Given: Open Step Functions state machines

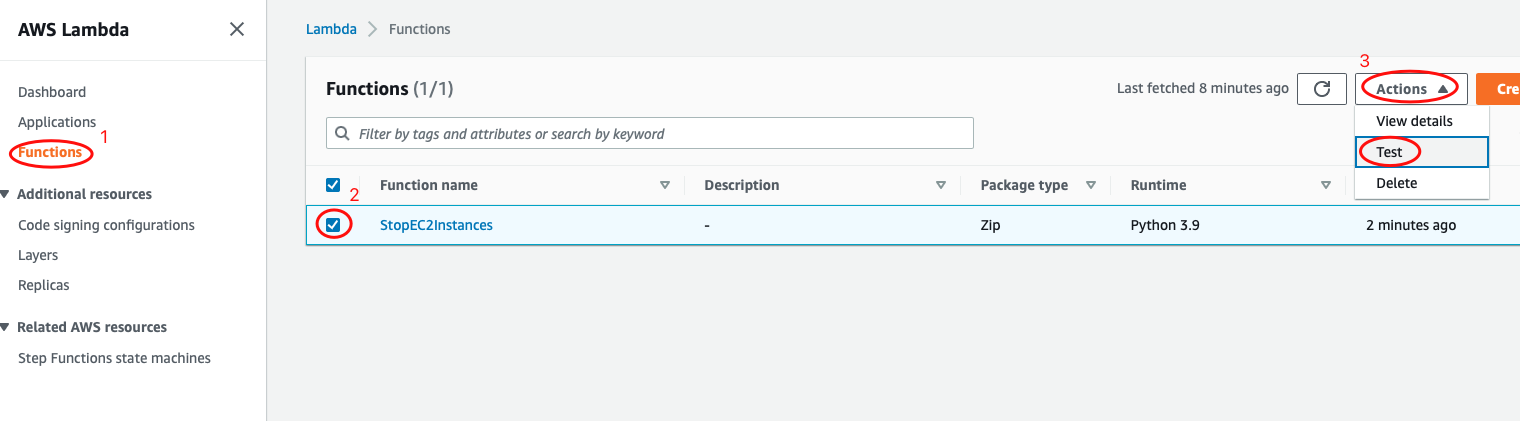Looking at the screenshot, I should [114, 358].
